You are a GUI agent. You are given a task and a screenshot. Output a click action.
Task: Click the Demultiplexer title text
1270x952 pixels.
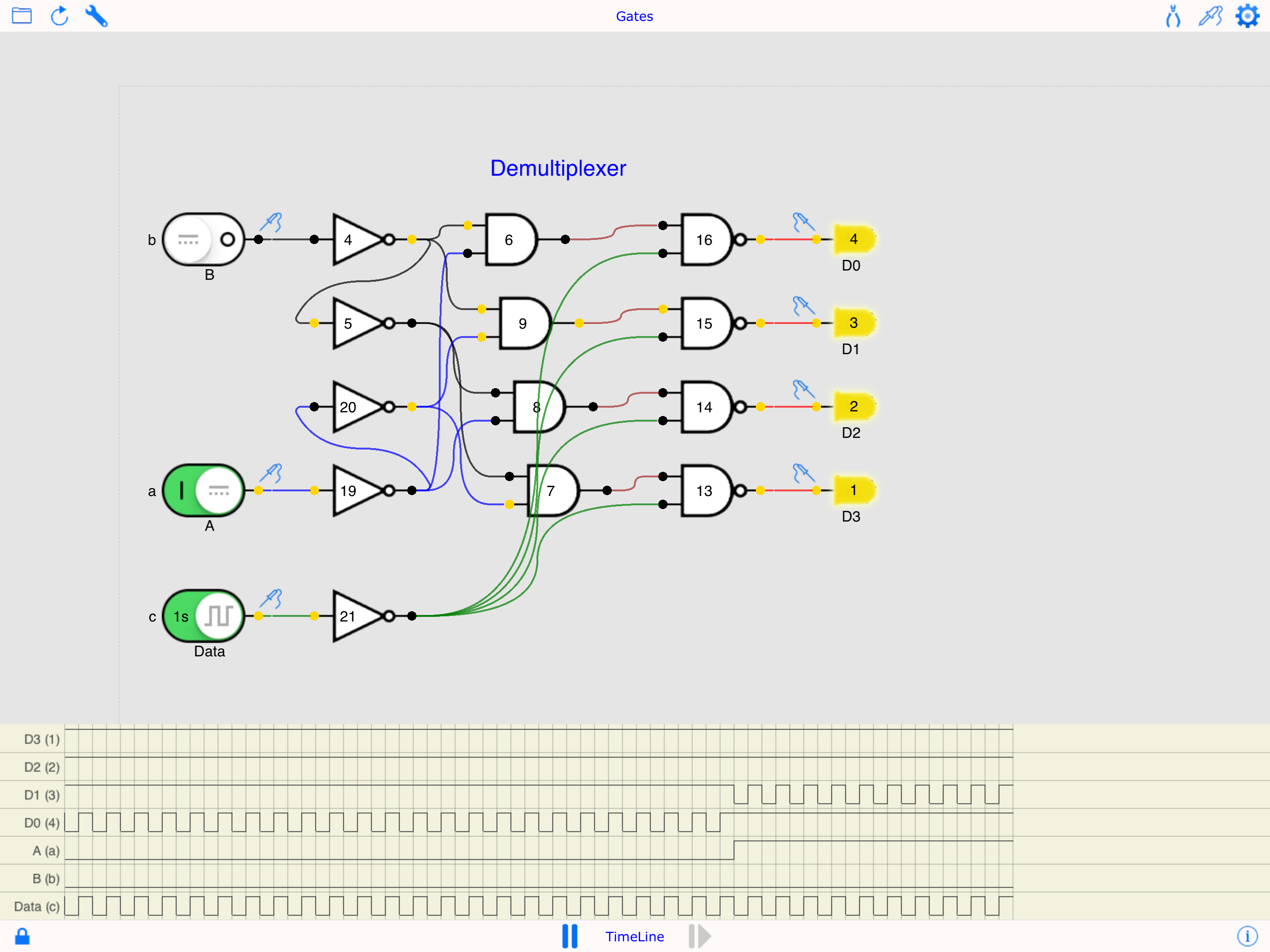tap(557, 168)
